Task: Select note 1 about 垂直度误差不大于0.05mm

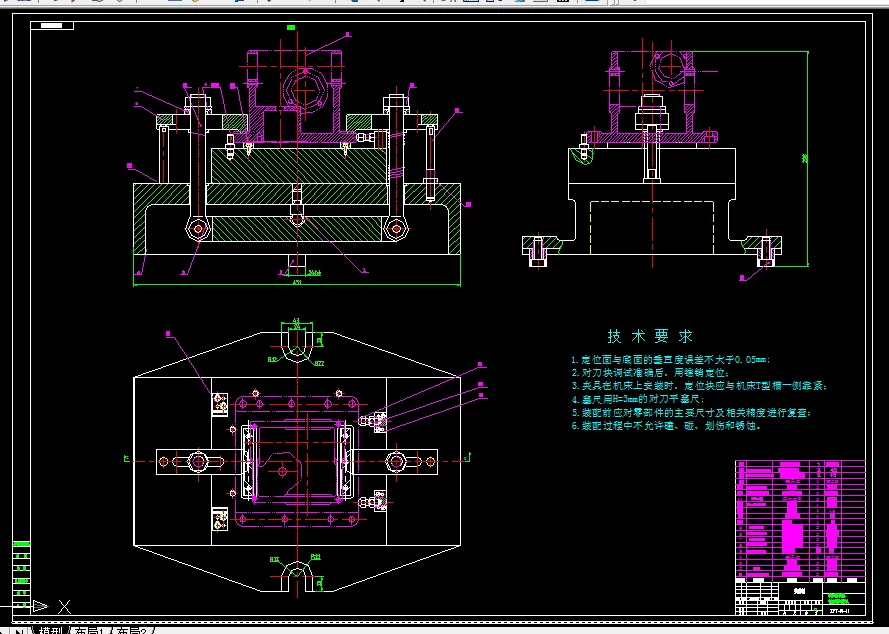Action: pyautogui.click(x=670, y=360)
